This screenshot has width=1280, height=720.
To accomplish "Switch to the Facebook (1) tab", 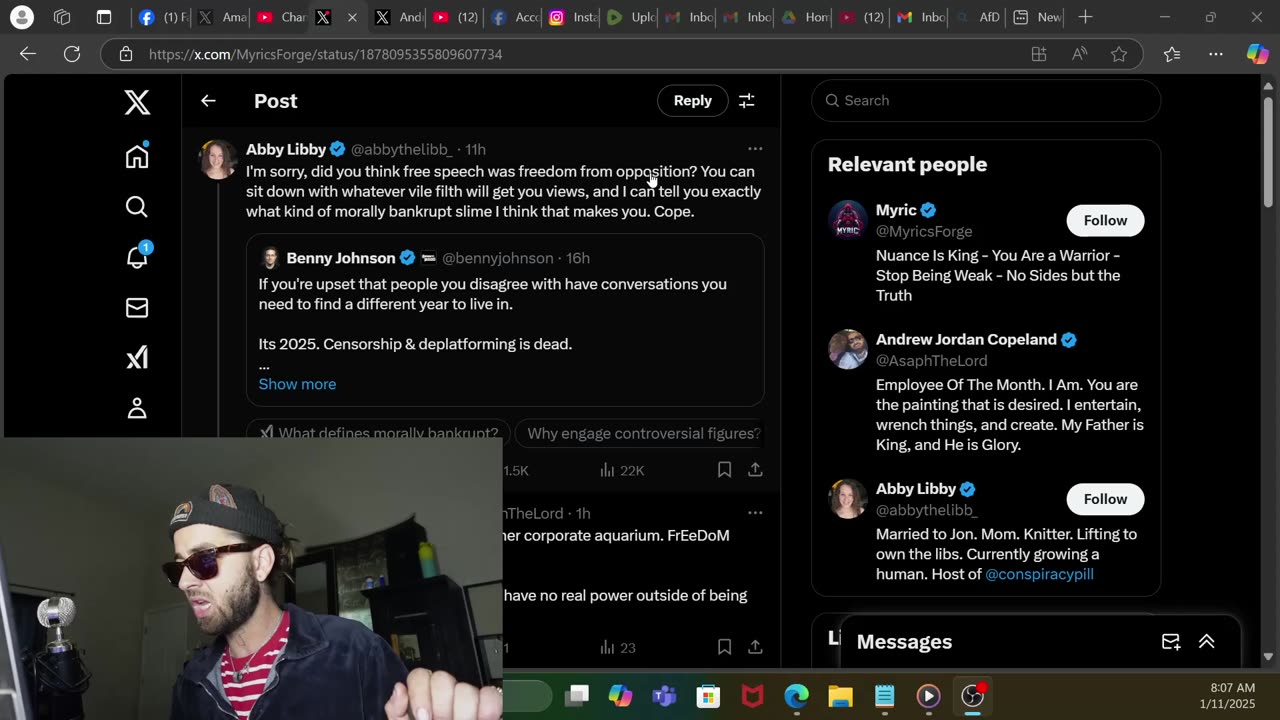I will click(162, 17).
